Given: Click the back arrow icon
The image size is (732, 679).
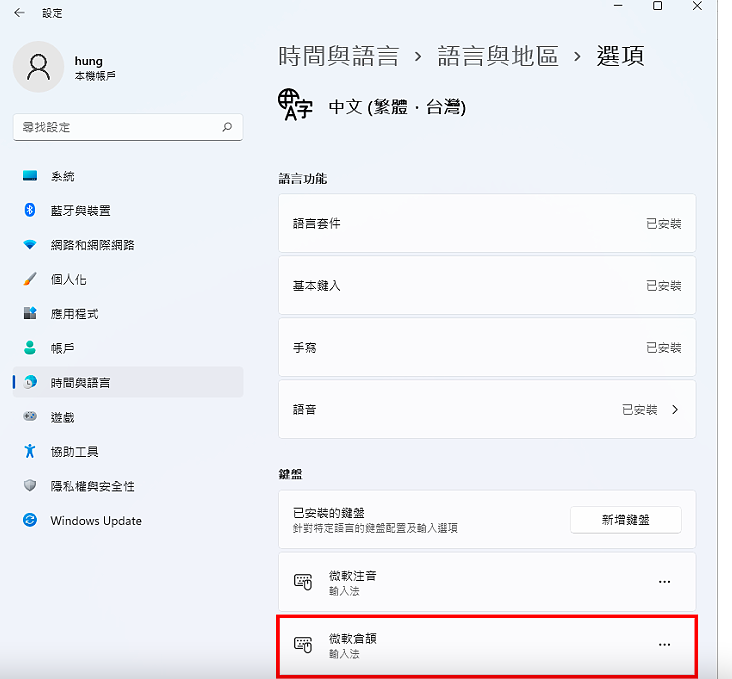Looking at the screenshot, I should coord(19,13).
